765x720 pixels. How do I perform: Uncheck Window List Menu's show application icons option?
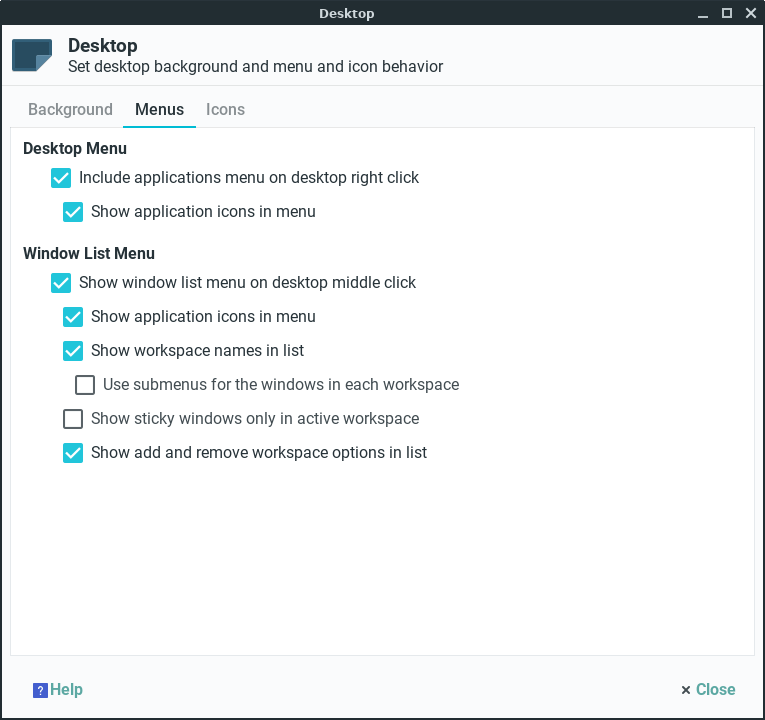click(x=73, y=317)
